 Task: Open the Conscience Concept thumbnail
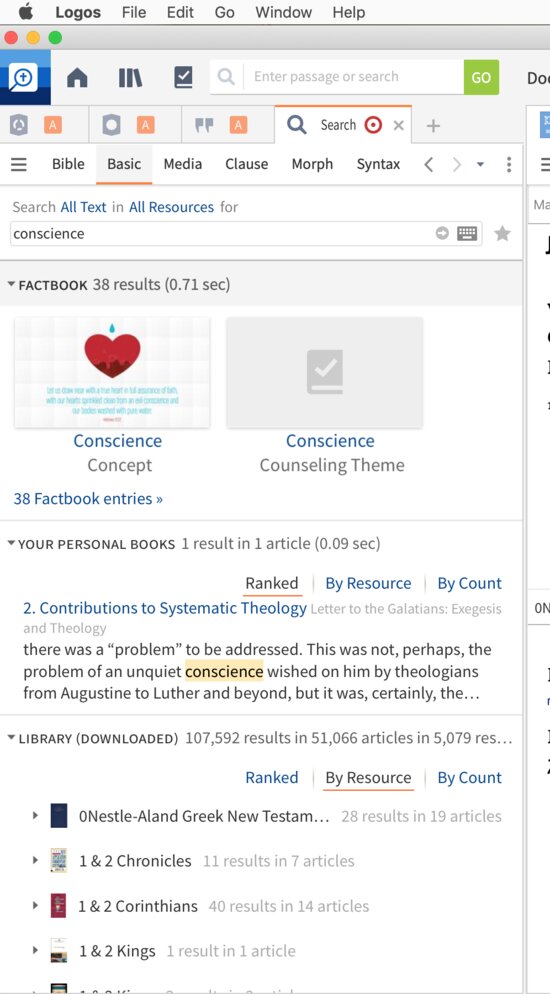point(112,372)
